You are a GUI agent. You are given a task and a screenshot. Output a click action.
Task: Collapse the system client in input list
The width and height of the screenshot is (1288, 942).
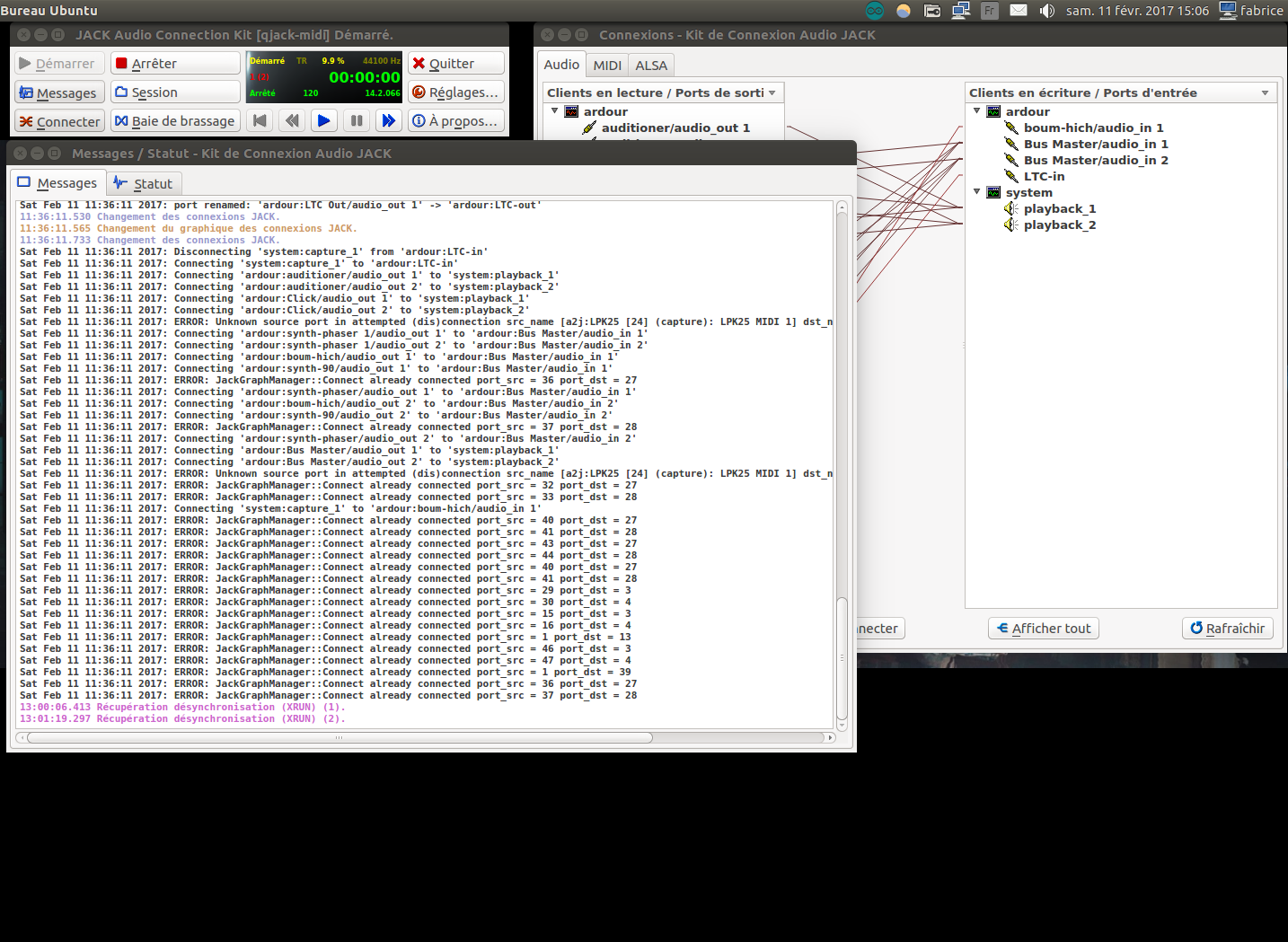976,192
